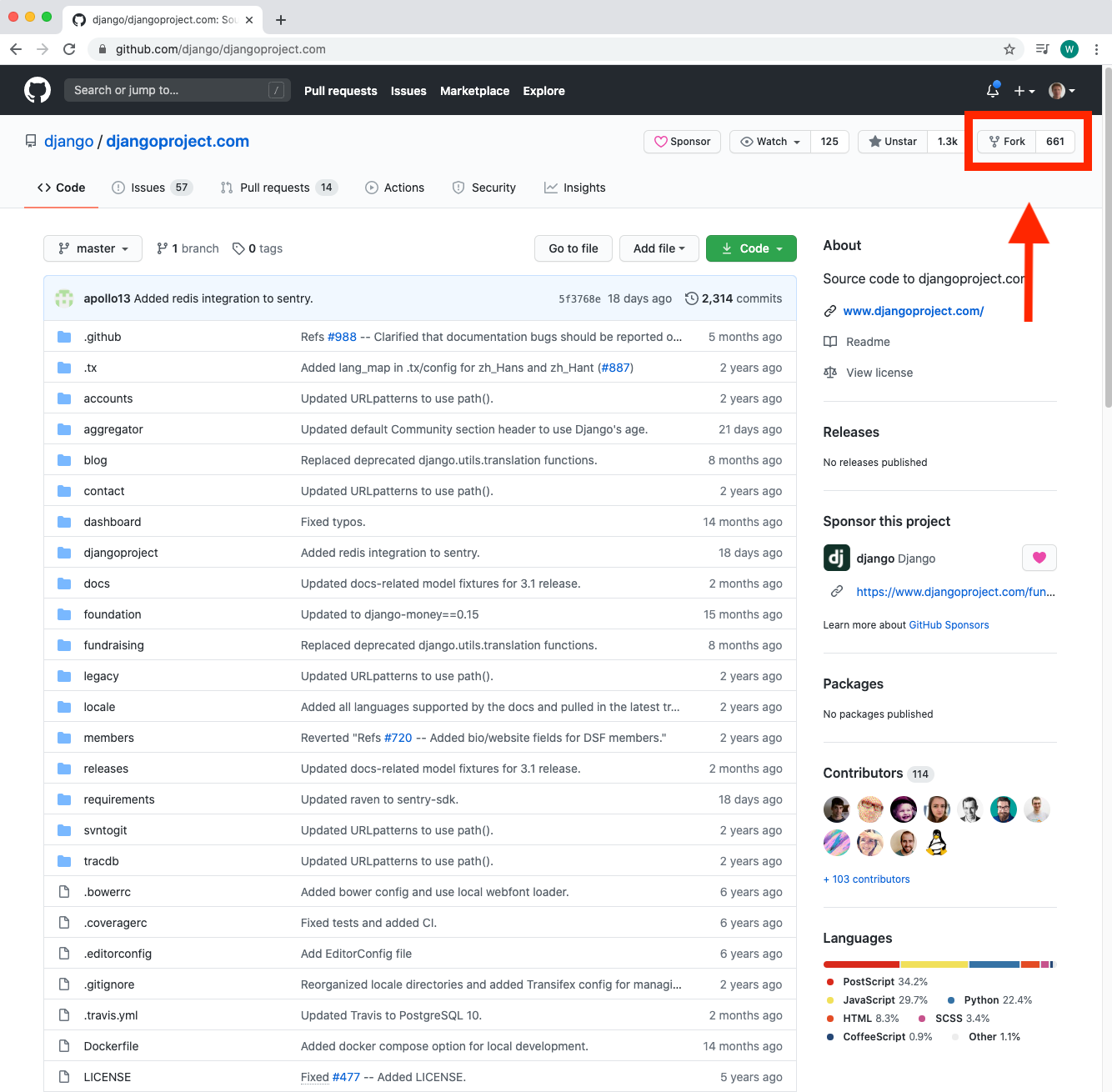
Task: Click the browser address bar
Action: pyautogui.click(x=550, y=49)
